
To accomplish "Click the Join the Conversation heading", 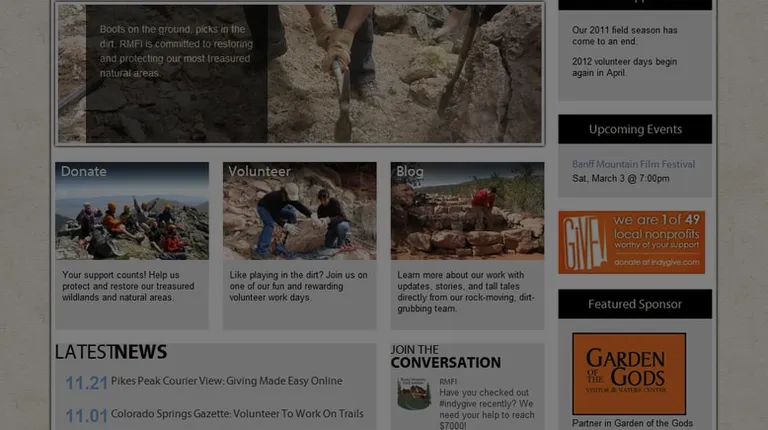I will pyautogui.click(x=445, y=357).
